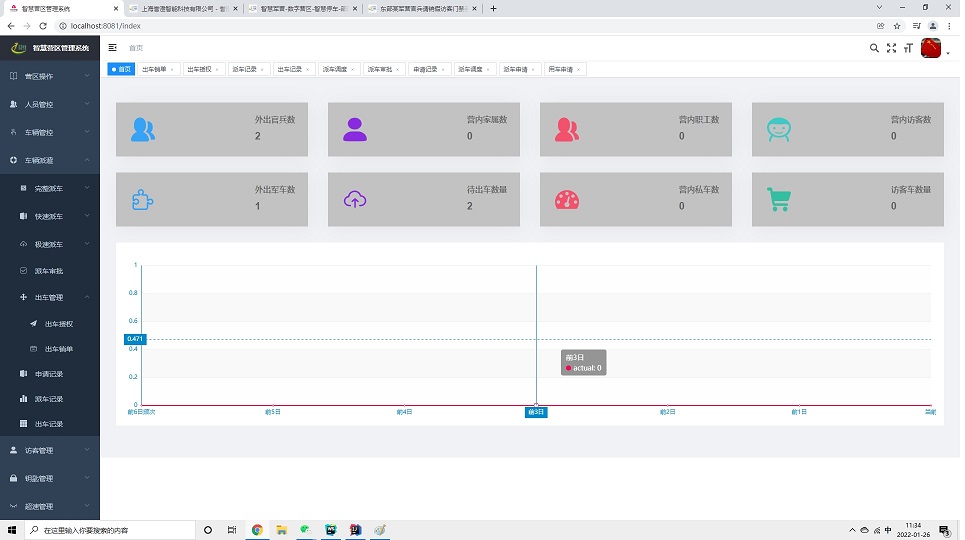This screenshot has height=540, width=965.
Task: Switch to the 首页 tab
Action: pyautogui.click(x=121, y=70)
